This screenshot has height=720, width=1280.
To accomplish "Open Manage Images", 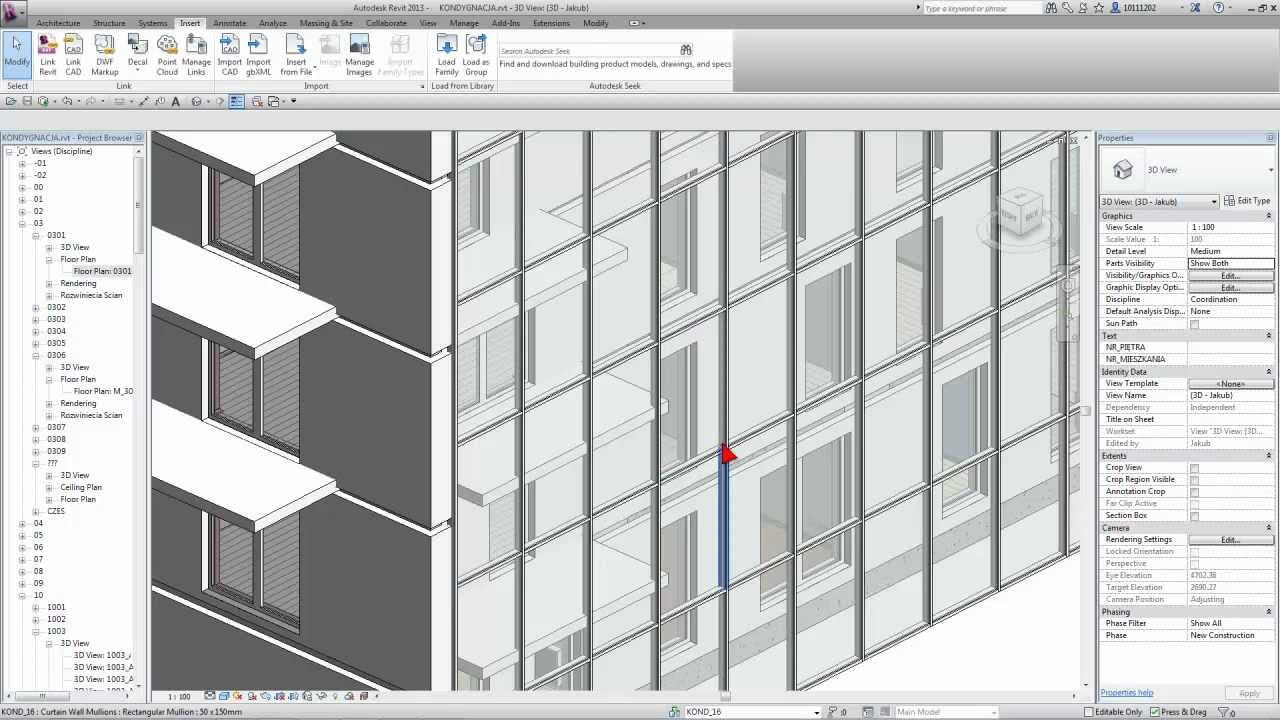I will click(x=359, y=55).
